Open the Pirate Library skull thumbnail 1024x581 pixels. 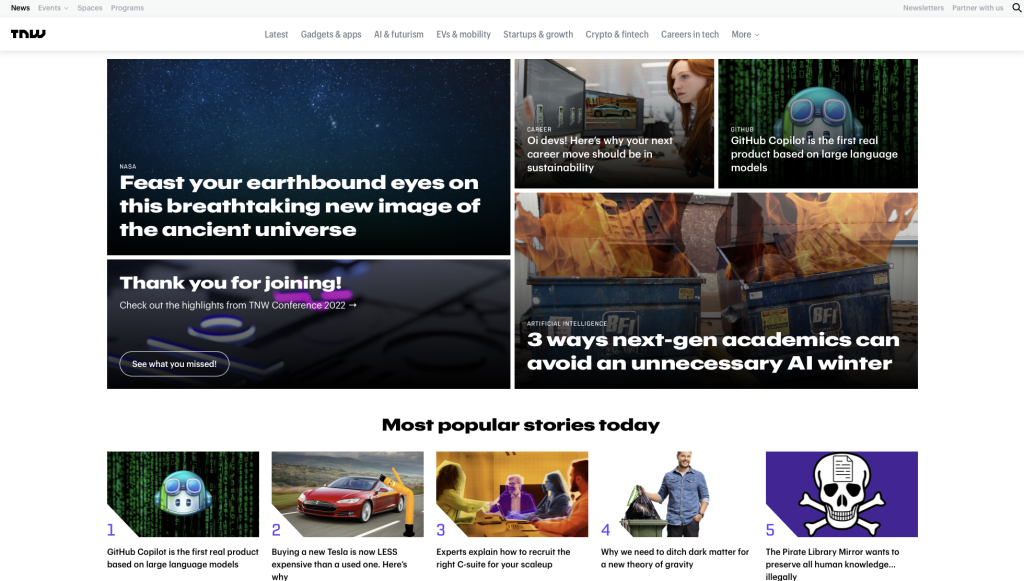[841, 494]
